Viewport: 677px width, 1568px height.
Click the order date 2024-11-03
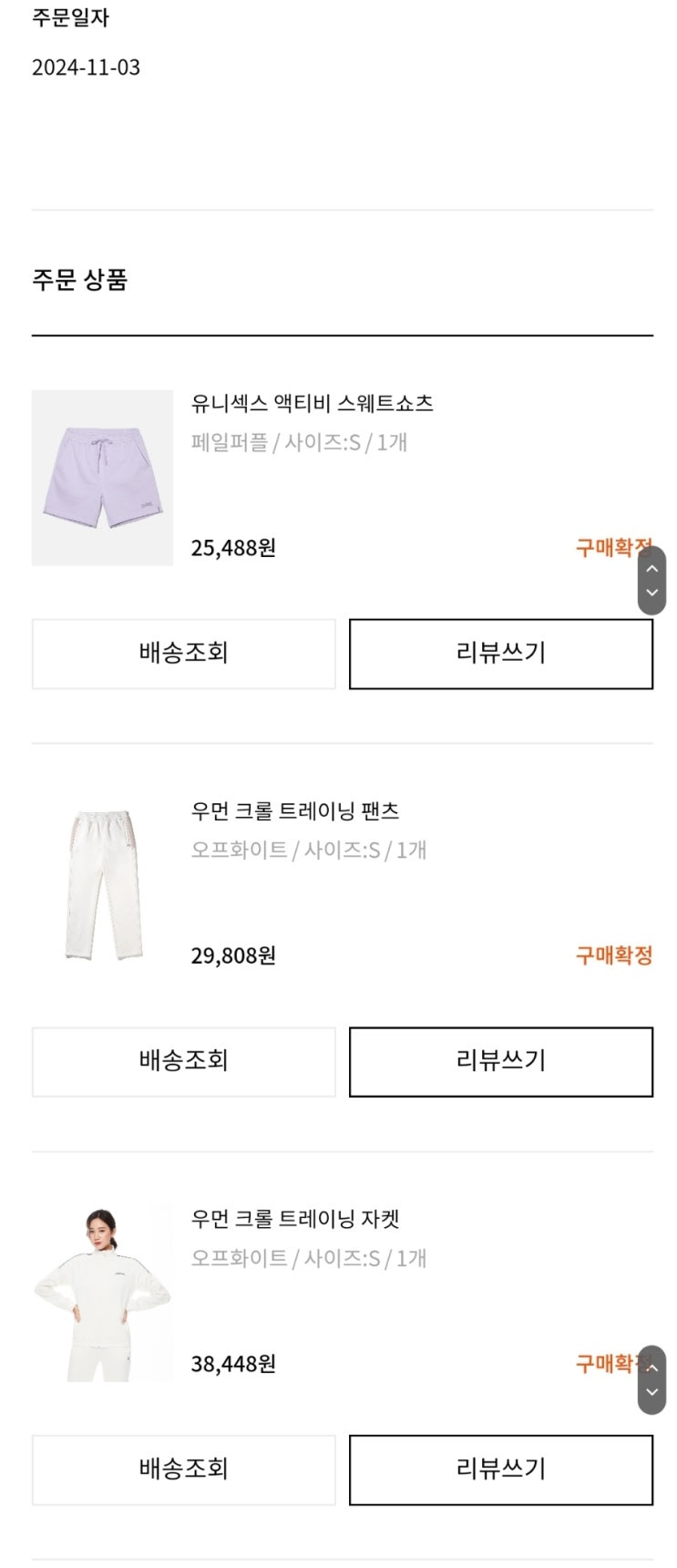[x=86, y=67]
